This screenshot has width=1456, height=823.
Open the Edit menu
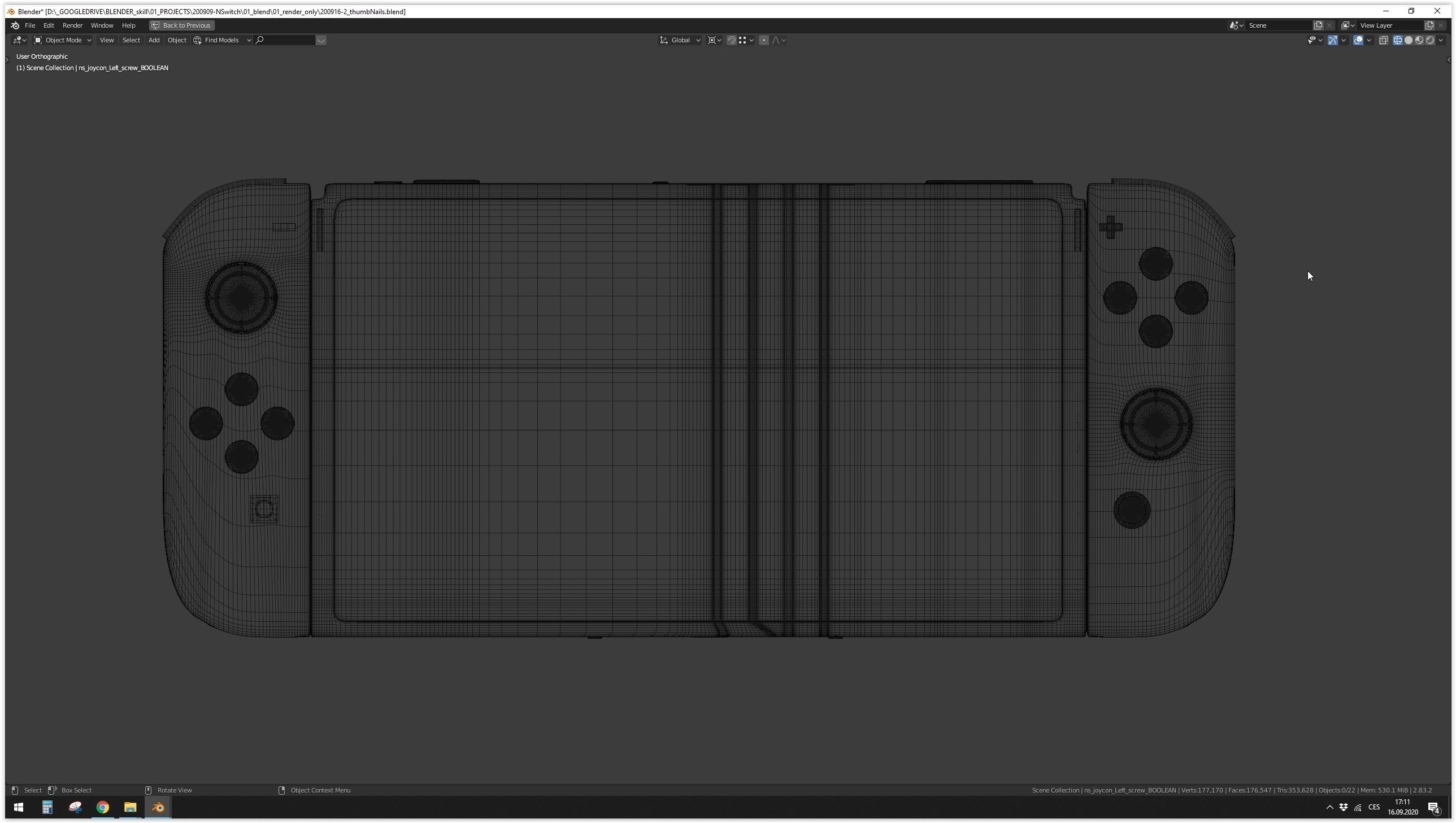click(49, 25)
